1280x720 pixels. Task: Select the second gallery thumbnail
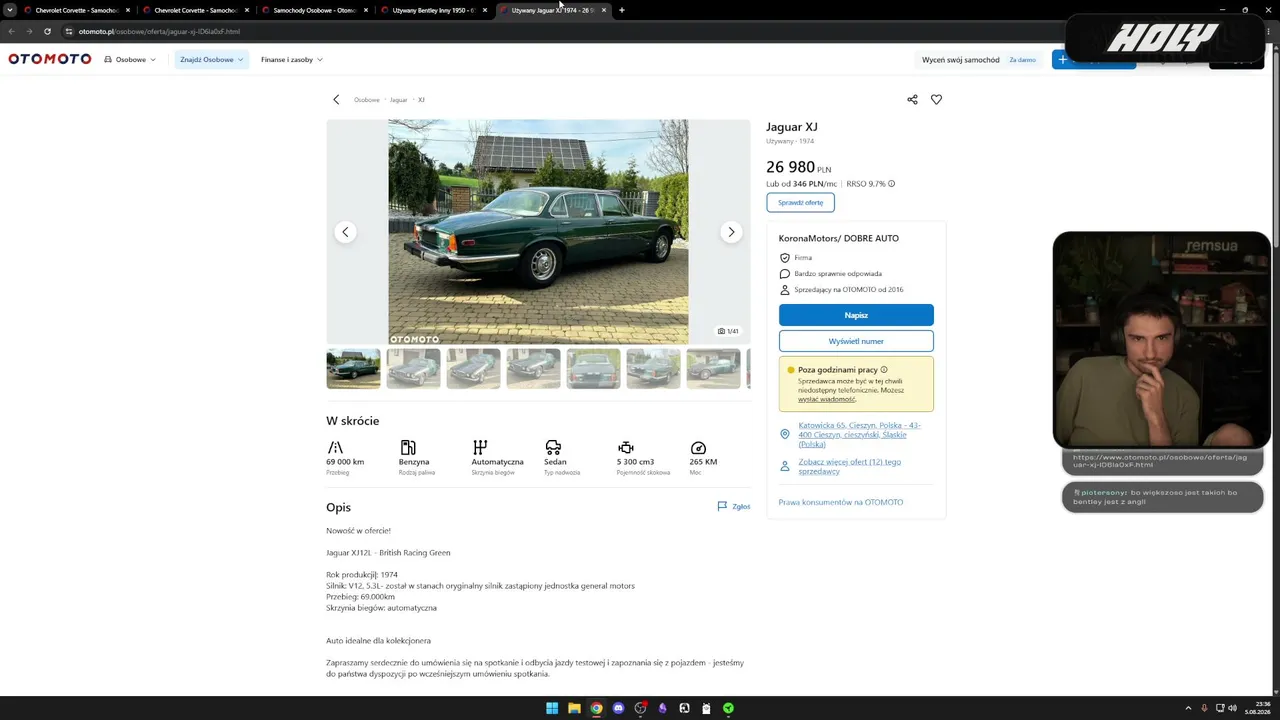pyautogui.click(x=413, y=369)
